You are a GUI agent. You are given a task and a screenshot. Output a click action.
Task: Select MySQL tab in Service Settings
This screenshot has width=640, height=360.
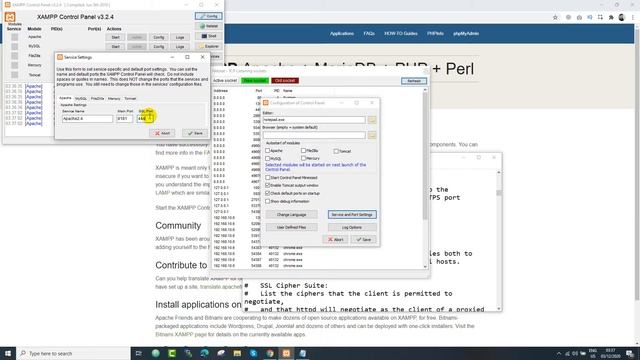coord(81,98)
